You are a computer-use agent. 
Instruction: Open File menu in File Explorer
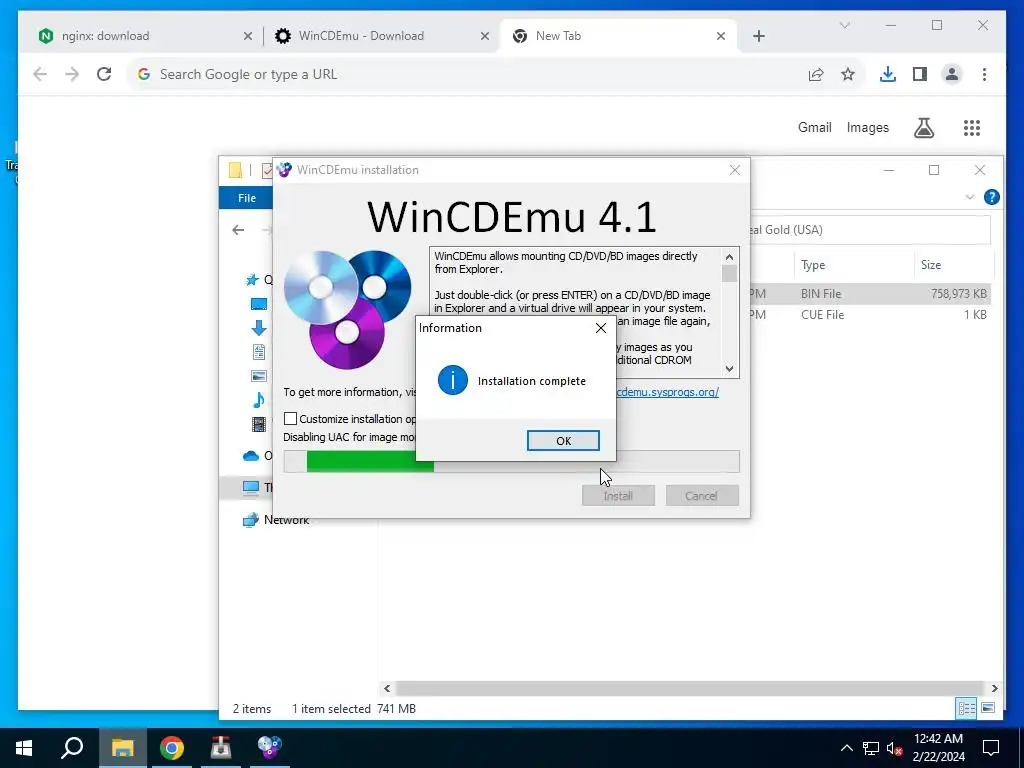[247, 198]
